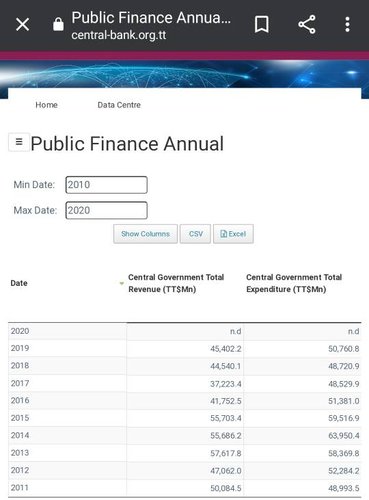
Task: Select the 2019 table row
Action: 185,349
